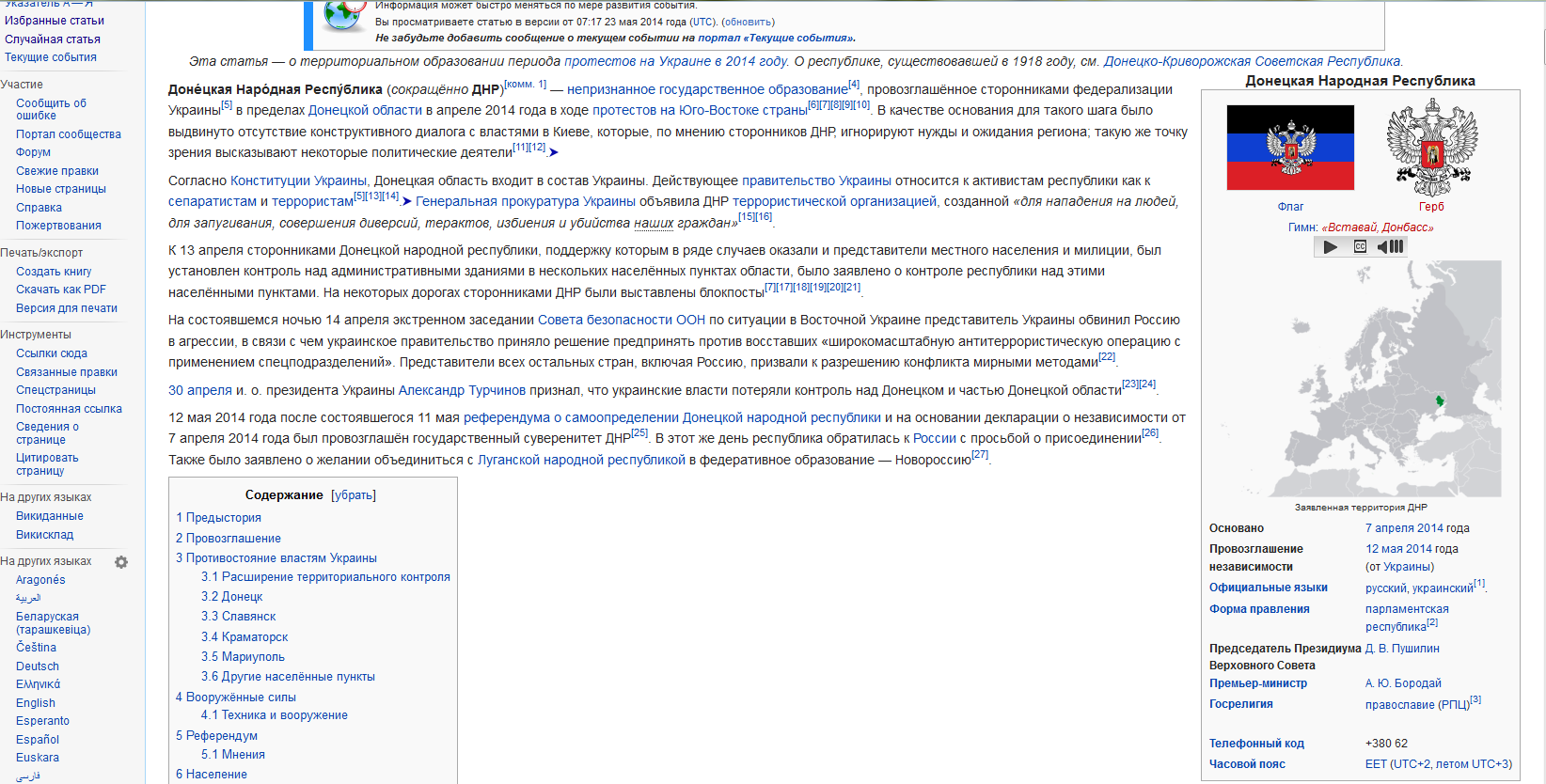Viewport: 1546px width, 784px height.
Task: Jump to subsection 3.2 Донецк
Action: point(231,597)
